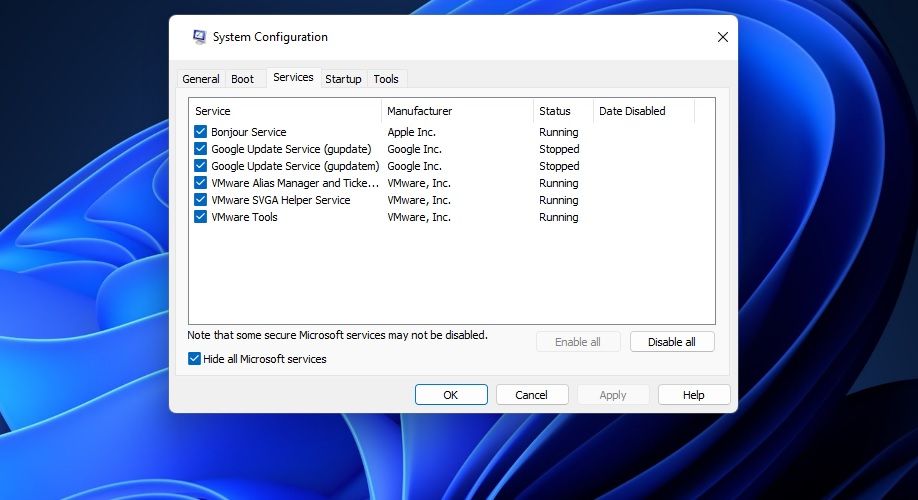Close the System Configuration dialog
Image resolution: width=918 pixels, height=500 pixels.
point(722,37)
